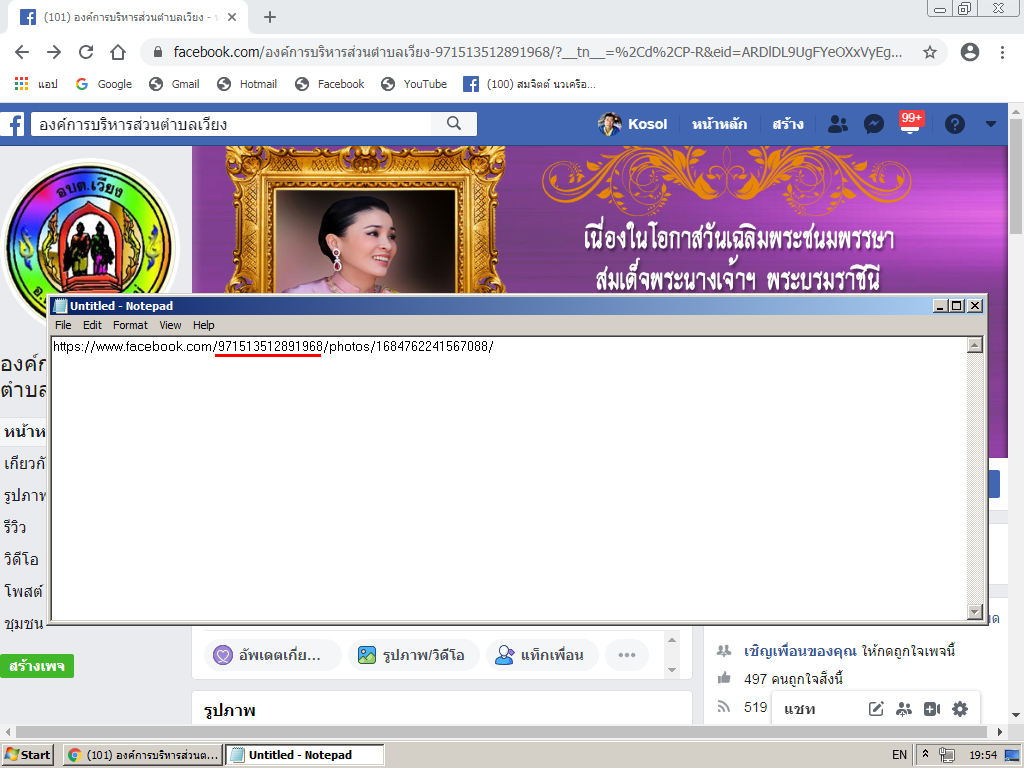This screenshot has height=768, width=1024.
Task: Open the Gmail bookmark
Action: 174,84
